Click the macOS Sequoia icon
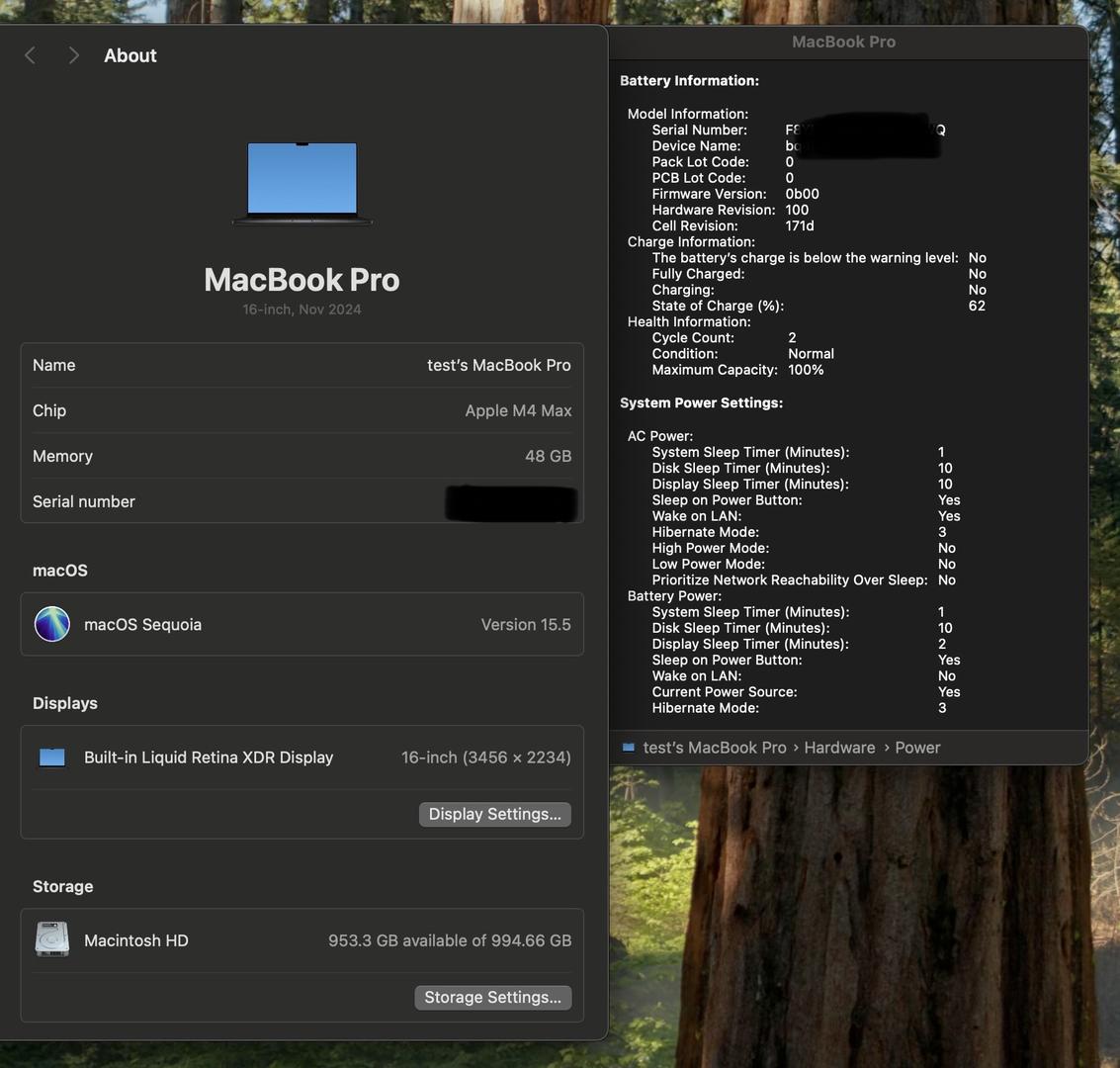Image resolution: width=1120 pixels, height=1068 pixels. (x=52, y=624)
